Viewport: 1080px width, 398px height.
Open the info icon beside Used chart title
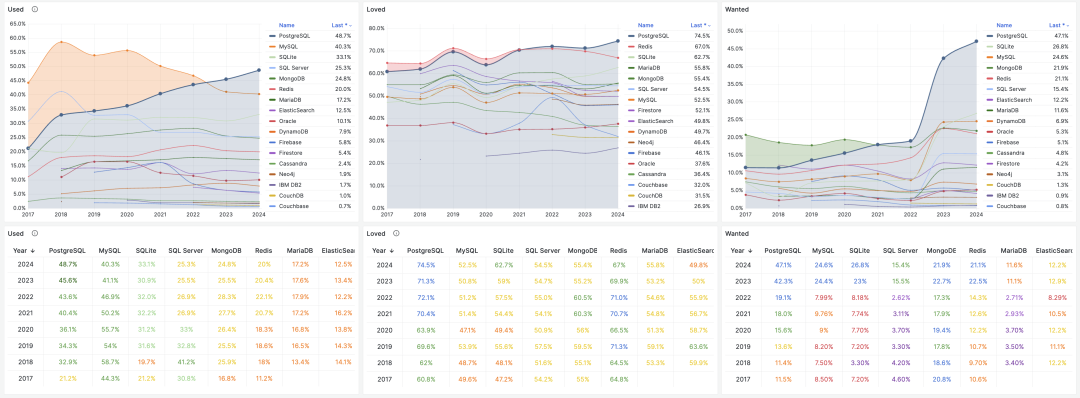(35, 10)
